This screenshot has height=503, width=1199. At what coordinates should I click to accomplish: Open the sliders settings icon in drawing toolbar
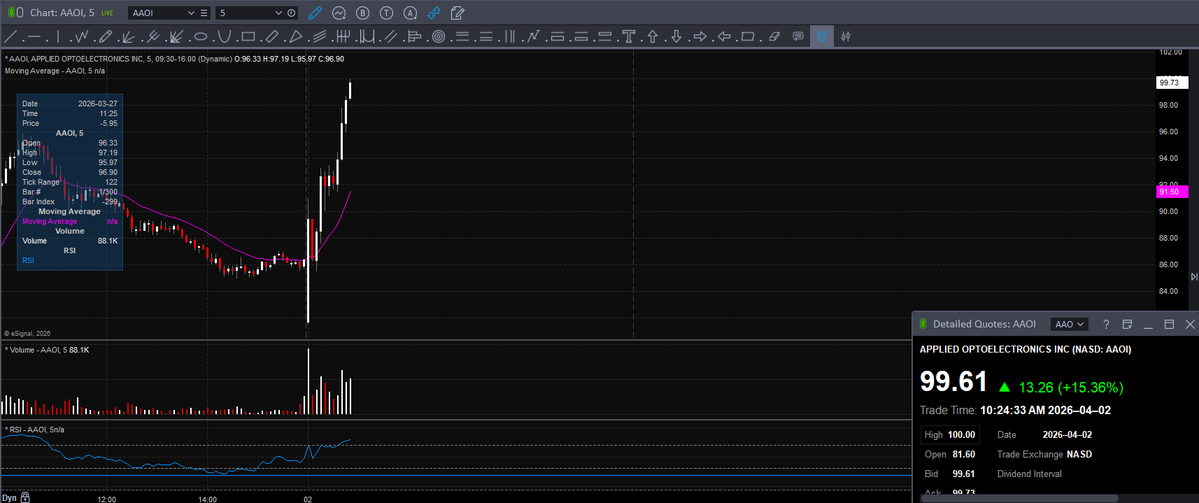[x=846, y=37]
